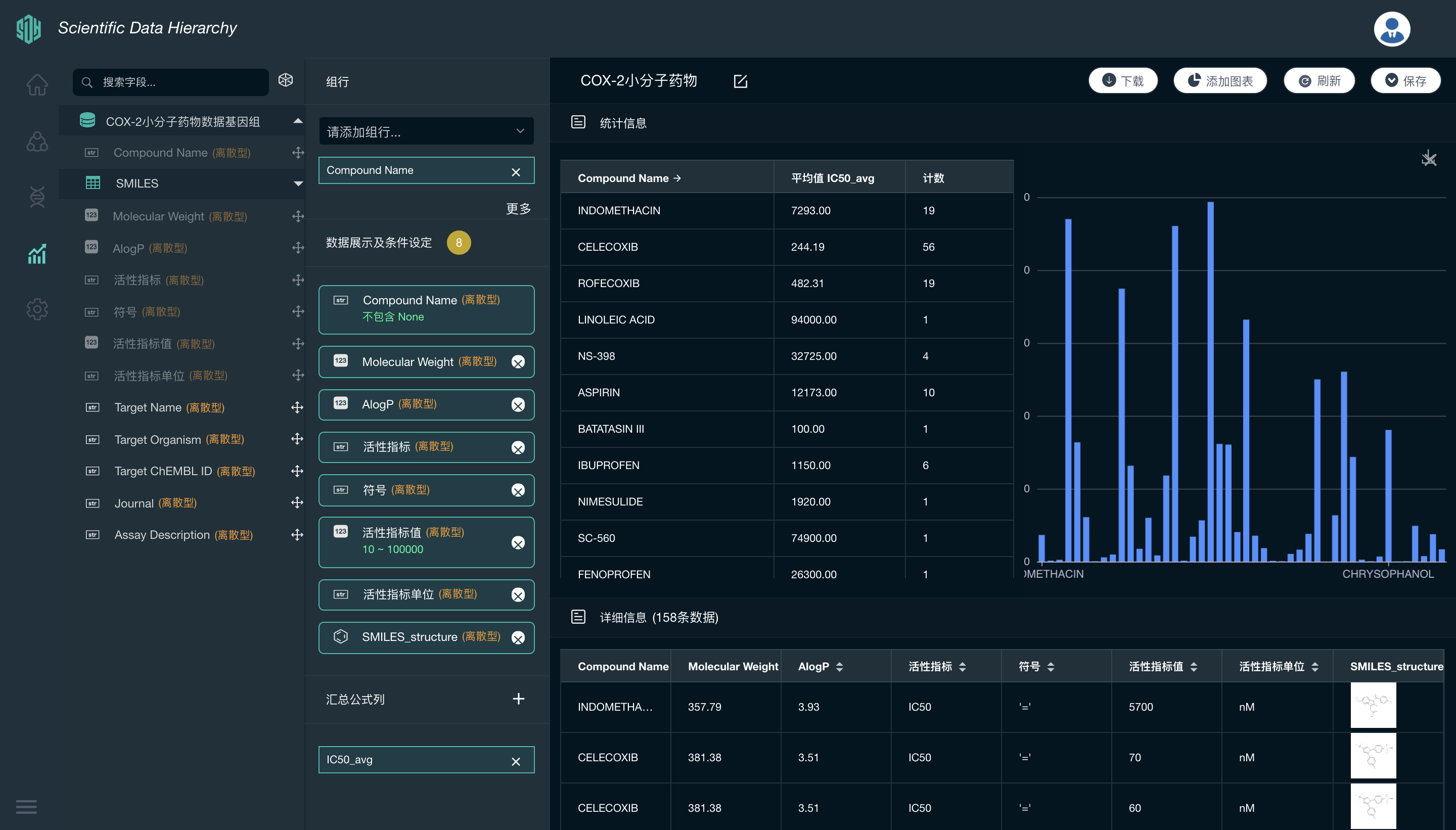Select CELECOXIB row in statistics table
This screenshot has height=830, width=1456.
tap(787, 247)
